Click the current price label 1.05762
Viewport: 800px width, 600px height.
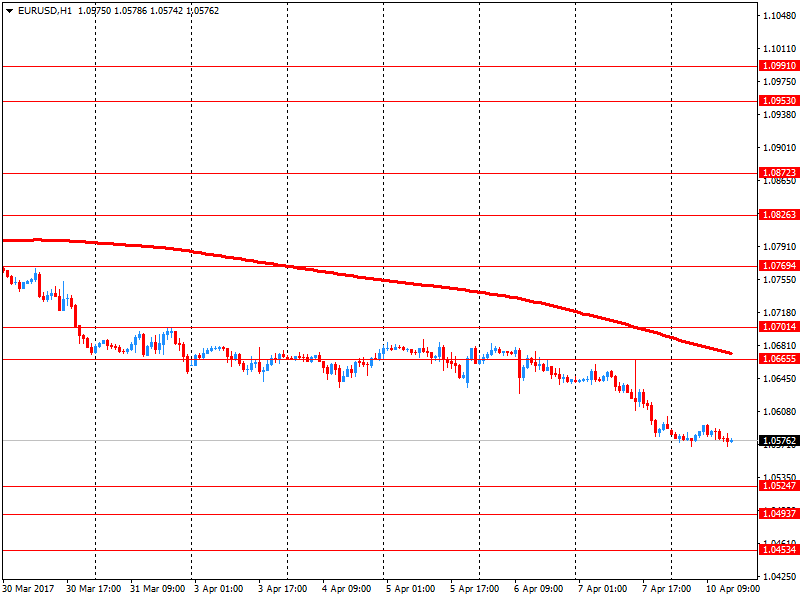(x=779, y=441)
